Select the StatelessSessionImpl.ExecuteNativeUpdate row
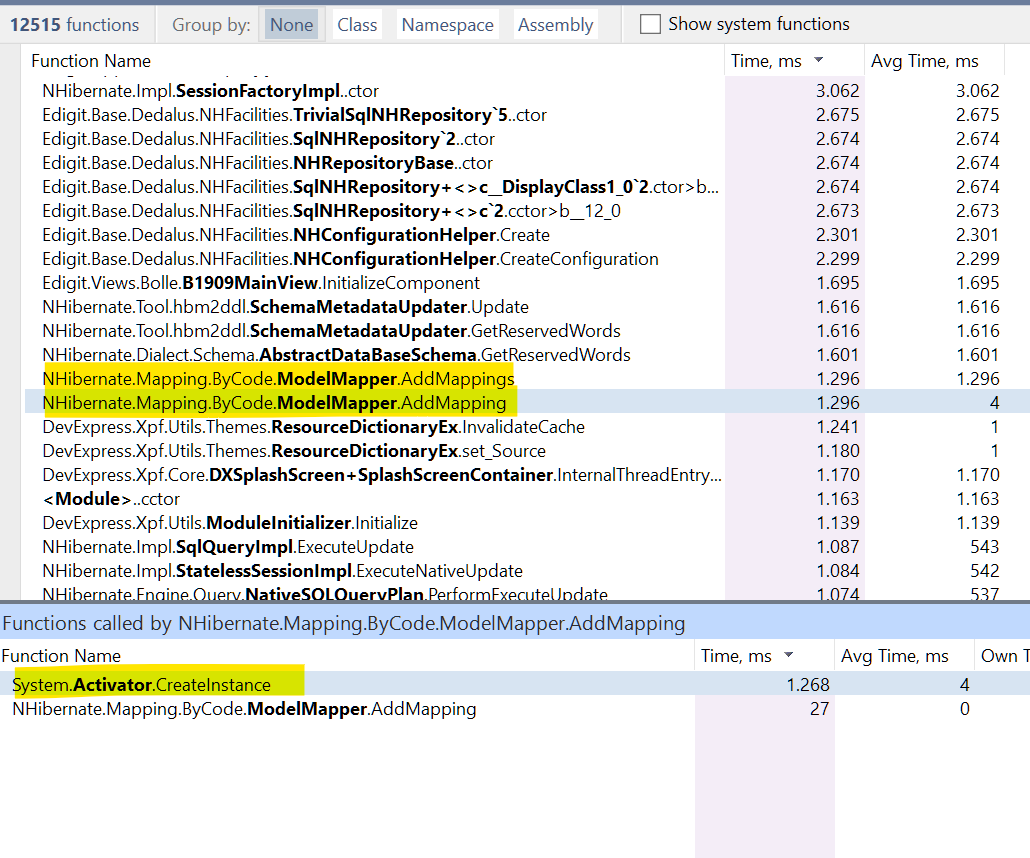The image size is (1030, 858). coord(527,571)
